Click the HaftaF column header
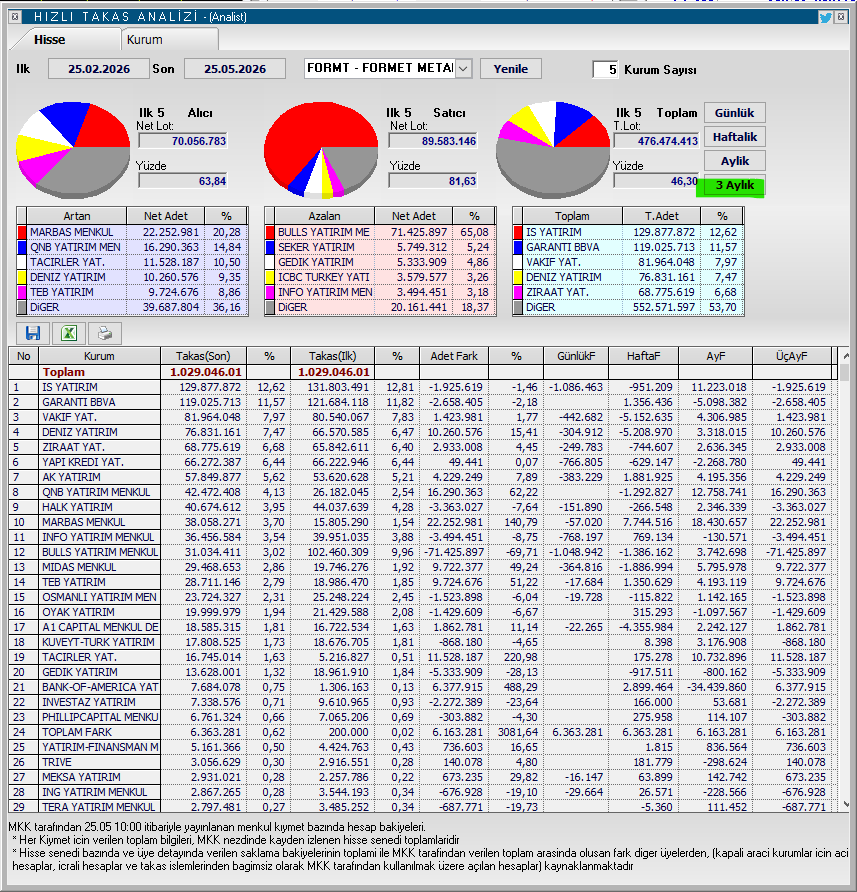Screen dimensions: 857x892 pos(644,356)
